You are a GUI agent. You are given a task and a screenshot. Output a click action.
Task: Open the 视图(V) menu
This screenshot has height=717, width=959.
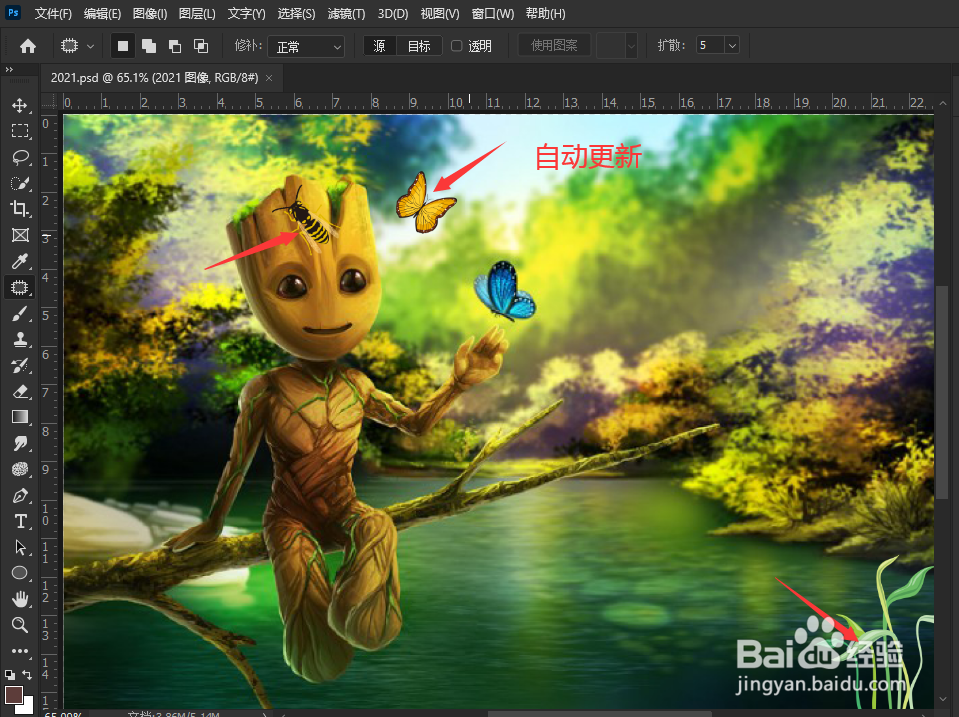tap(440, 13)
